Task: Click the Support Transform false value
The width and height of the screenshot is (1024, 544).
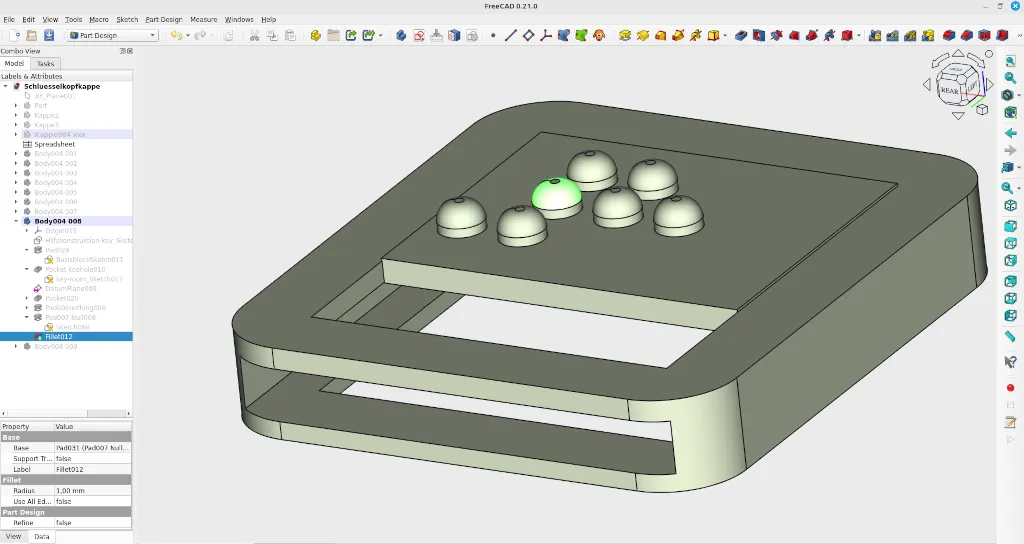Action: click(x=93, y=458)
